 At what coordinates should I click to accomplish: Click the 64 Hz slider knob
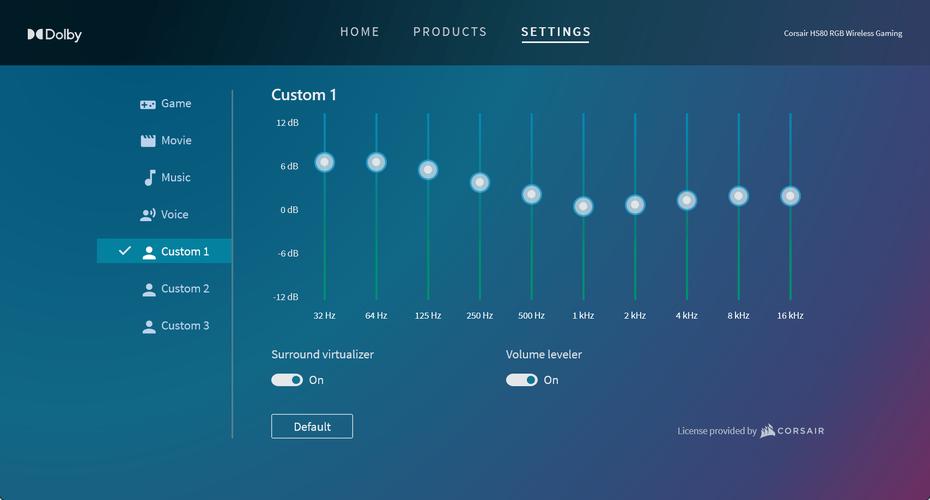pyautogui.click(x=376, y=162)
